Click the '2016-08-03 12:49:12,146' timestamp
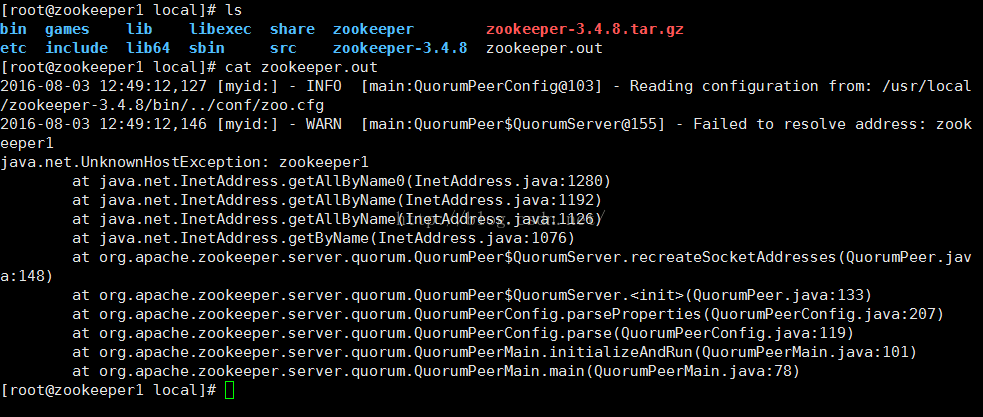The width and height of the screenshot is (983, 417). point(103,124)
